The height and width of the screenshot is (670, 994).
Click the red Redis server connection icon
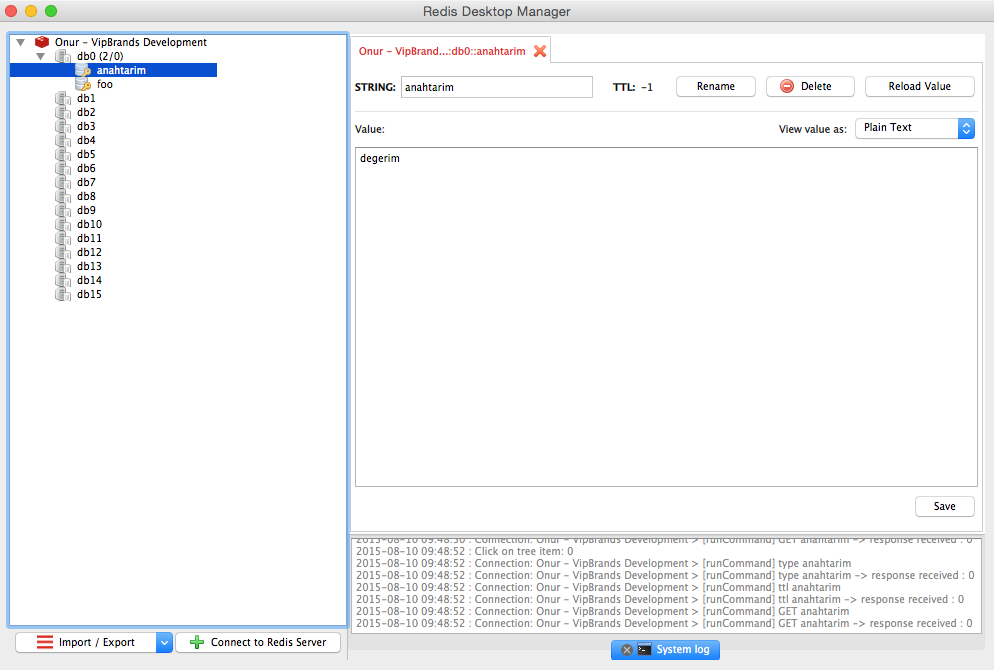(42, 42)
